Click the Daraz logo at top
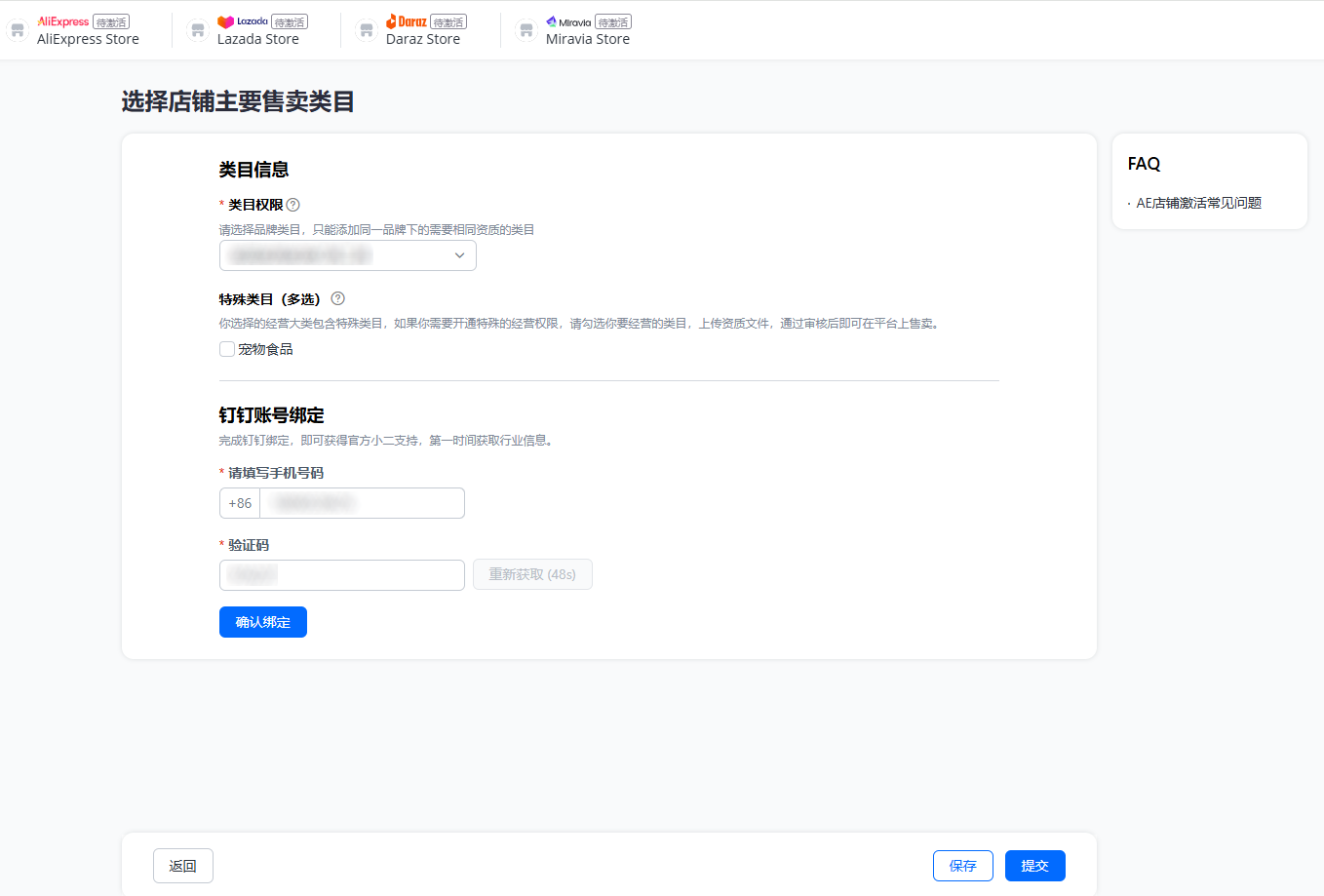 point(407,21)
